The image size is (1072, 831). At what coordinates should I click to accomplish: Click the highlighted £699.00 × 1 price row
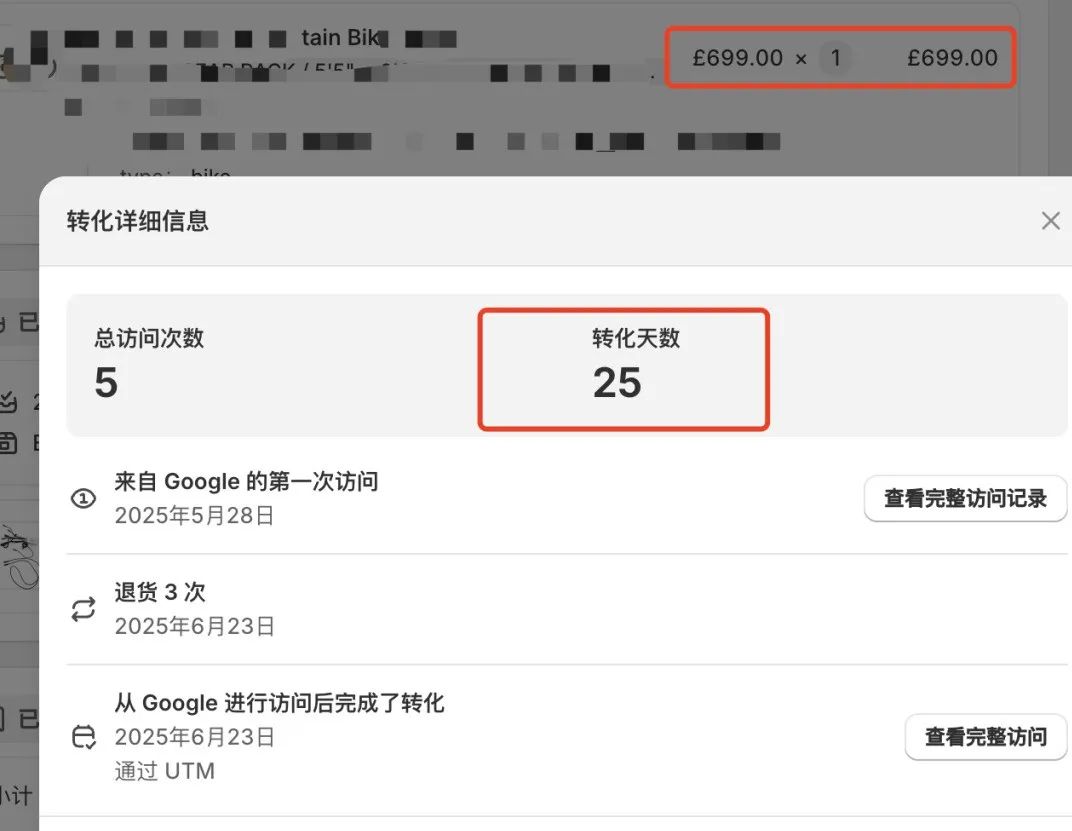(840, 57)
